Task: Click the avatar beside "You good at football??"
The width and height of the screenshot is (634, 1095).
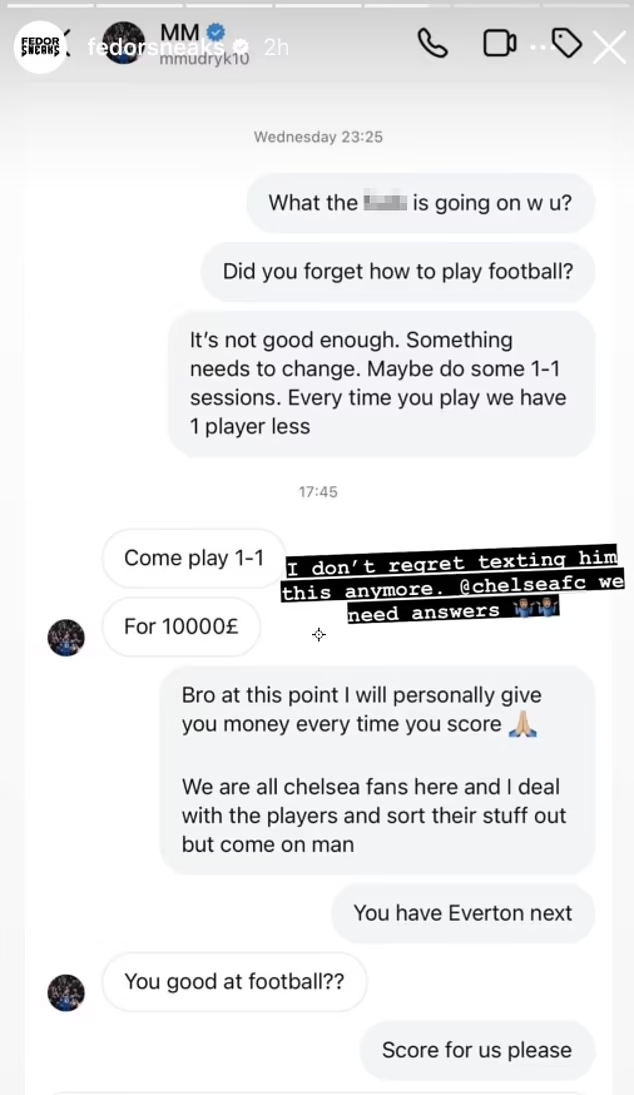Action: click(x=66, y=991)
